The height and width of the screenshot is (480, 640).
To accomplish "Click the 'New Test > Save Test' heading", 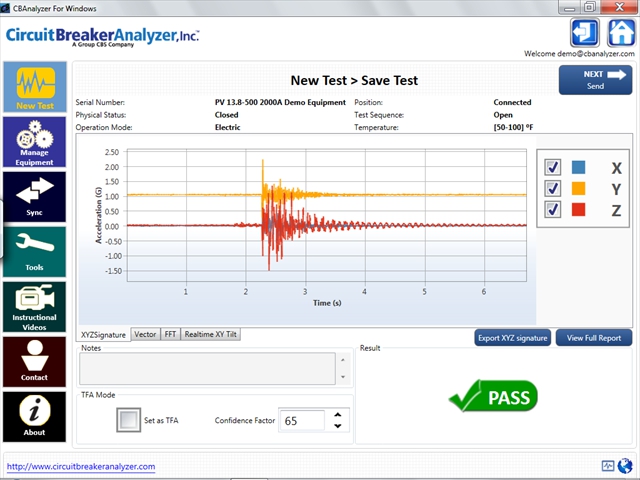I will [354, 80].
